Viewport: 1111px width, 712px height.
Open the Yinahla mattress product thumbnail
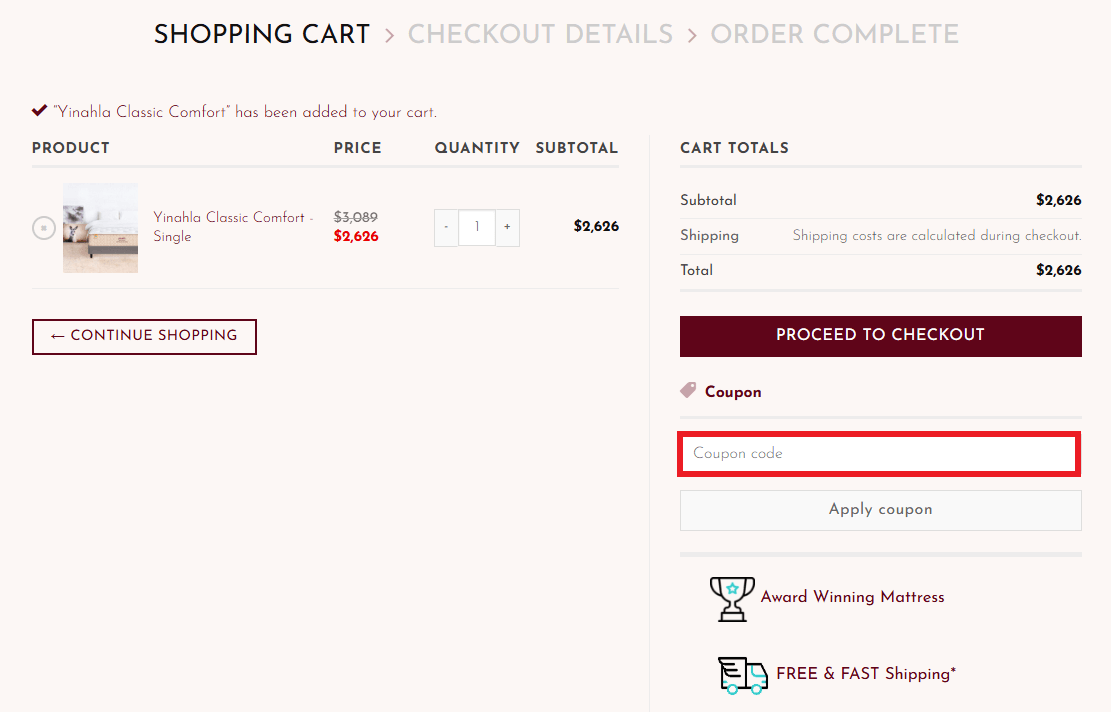coord(100,228)
